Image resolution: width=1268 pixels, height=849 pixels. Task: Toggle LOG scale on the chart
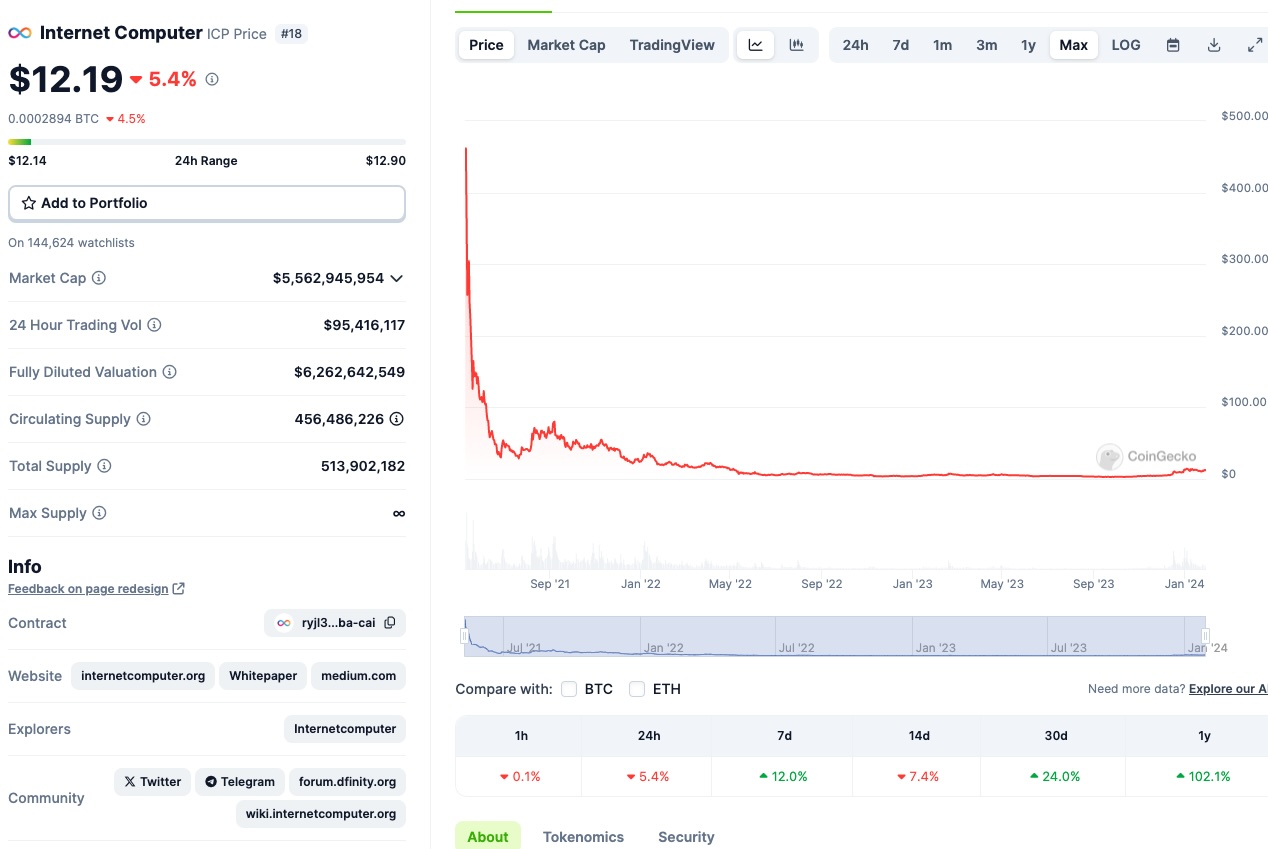(1126, 45)
